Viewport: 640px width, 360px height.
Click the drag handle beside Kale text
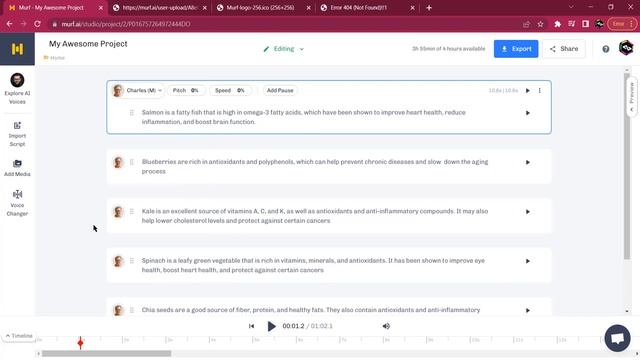(x=131, y=211)
